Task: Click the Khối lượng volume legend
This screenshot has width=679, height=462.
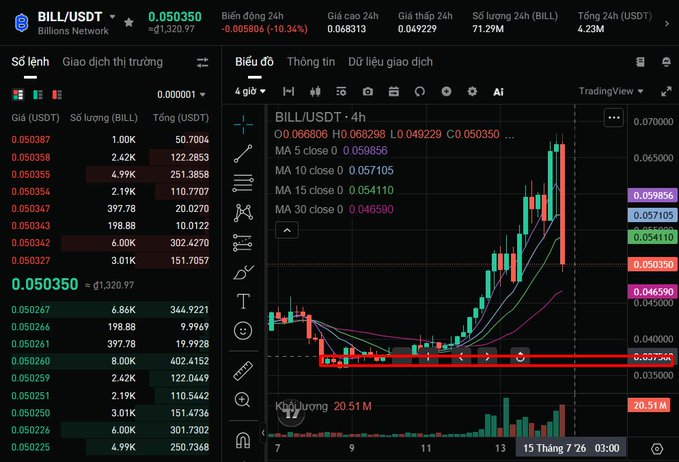Action: point(323,406)
